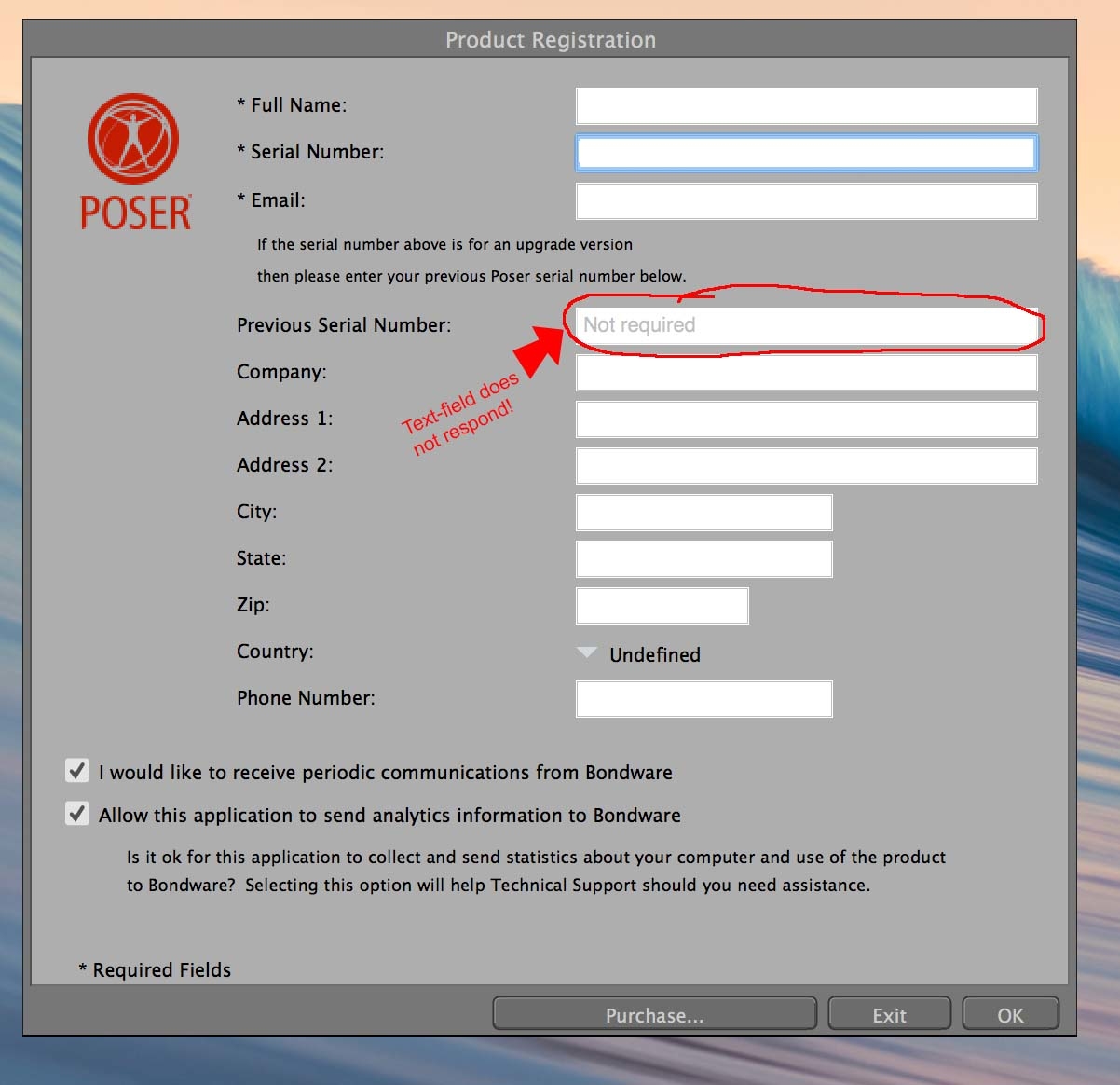The width and height of the screenshot is (1120, 1085).
Task: Click the '* Email:' label
Action: coord(271,200)
